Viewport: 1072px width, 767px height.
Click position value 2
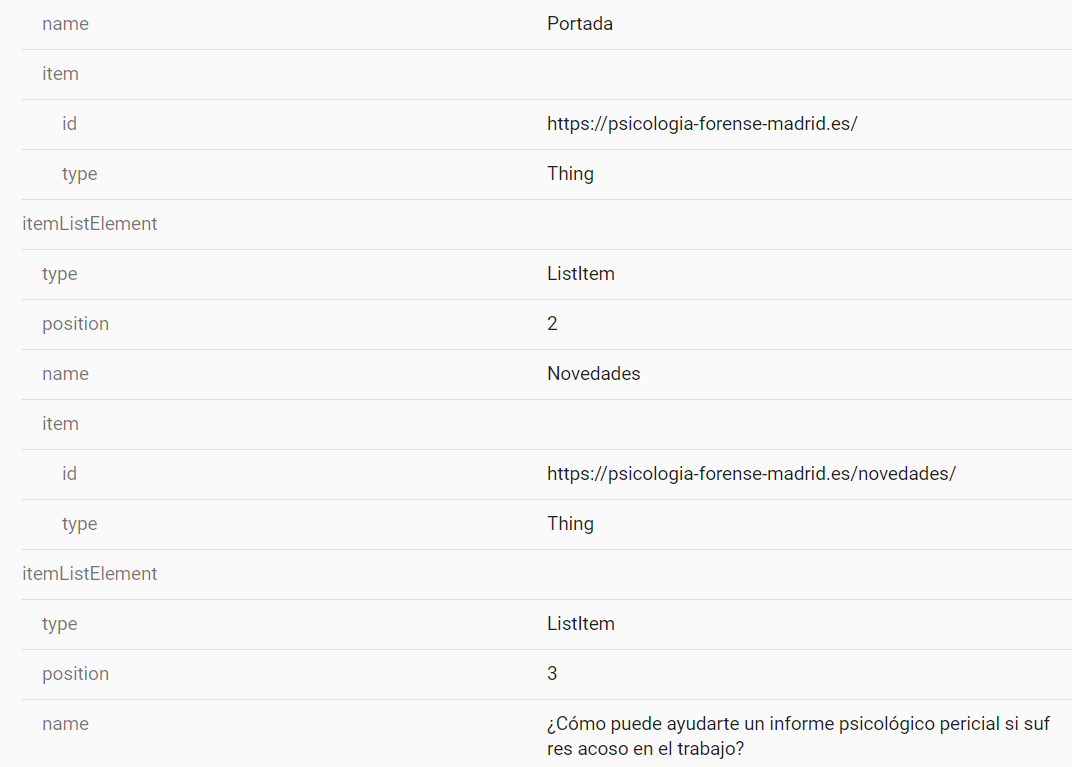tap(552, 323)
